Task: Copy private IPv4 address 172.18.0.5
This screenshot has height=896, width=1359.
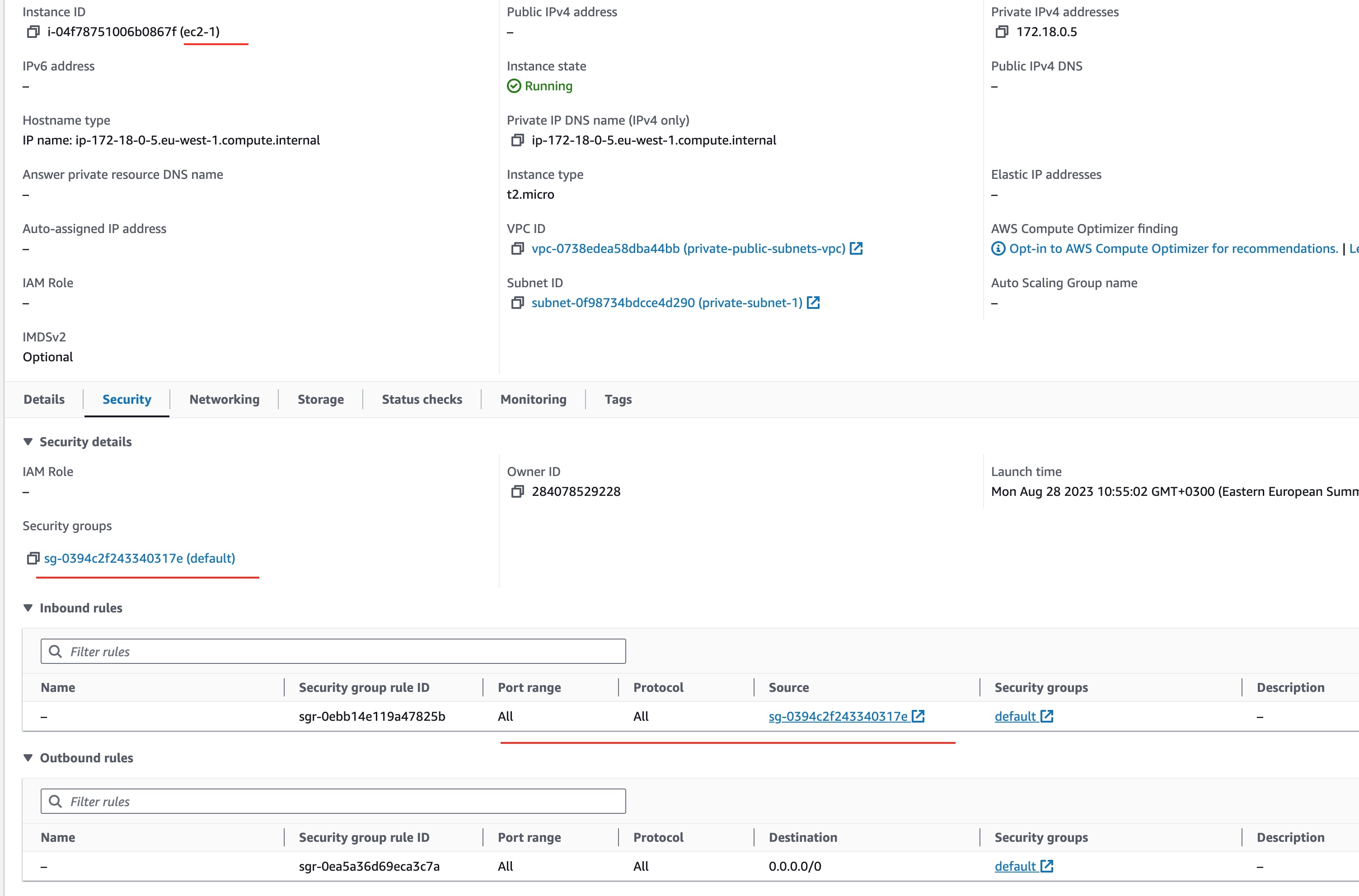Action: [x=1001, y=32]
